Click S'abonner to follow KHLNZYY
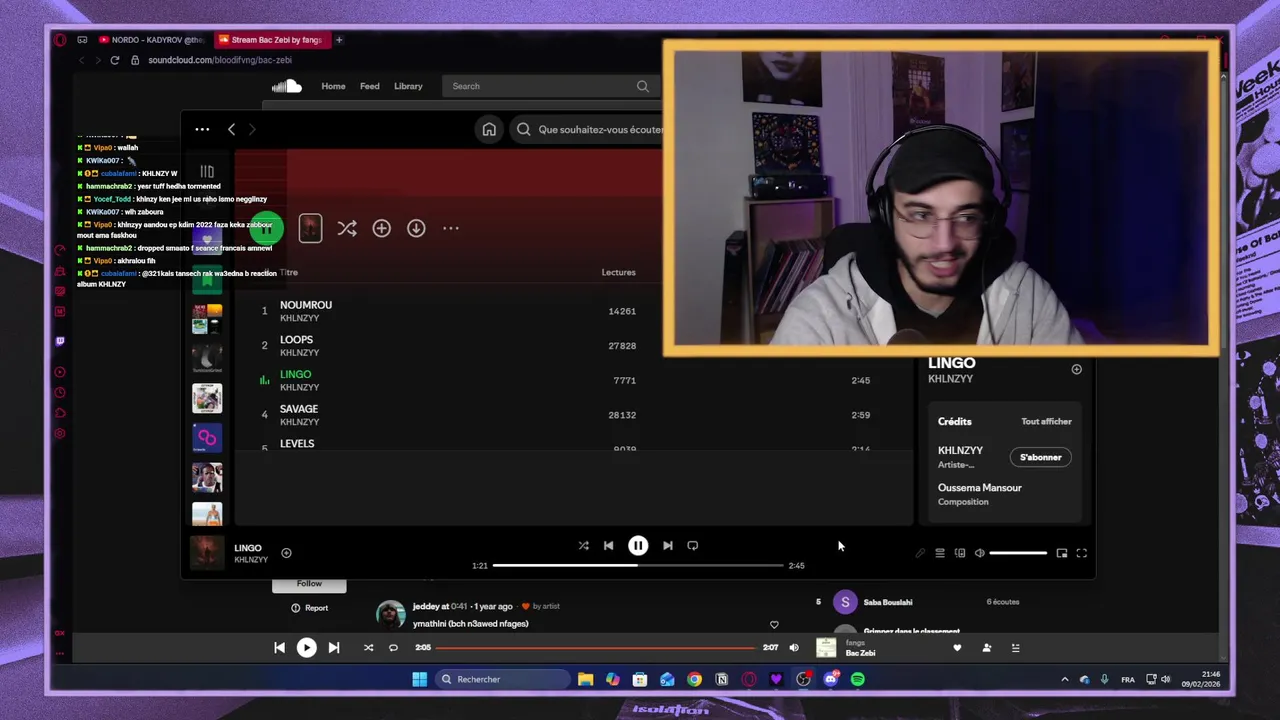The height and width of the screenshot is (720, 1280). click(1040, 457)
